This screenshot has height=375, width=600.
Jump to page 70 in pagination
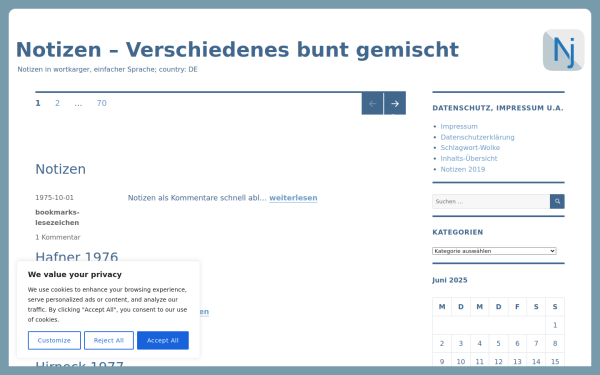click(101, 103)
